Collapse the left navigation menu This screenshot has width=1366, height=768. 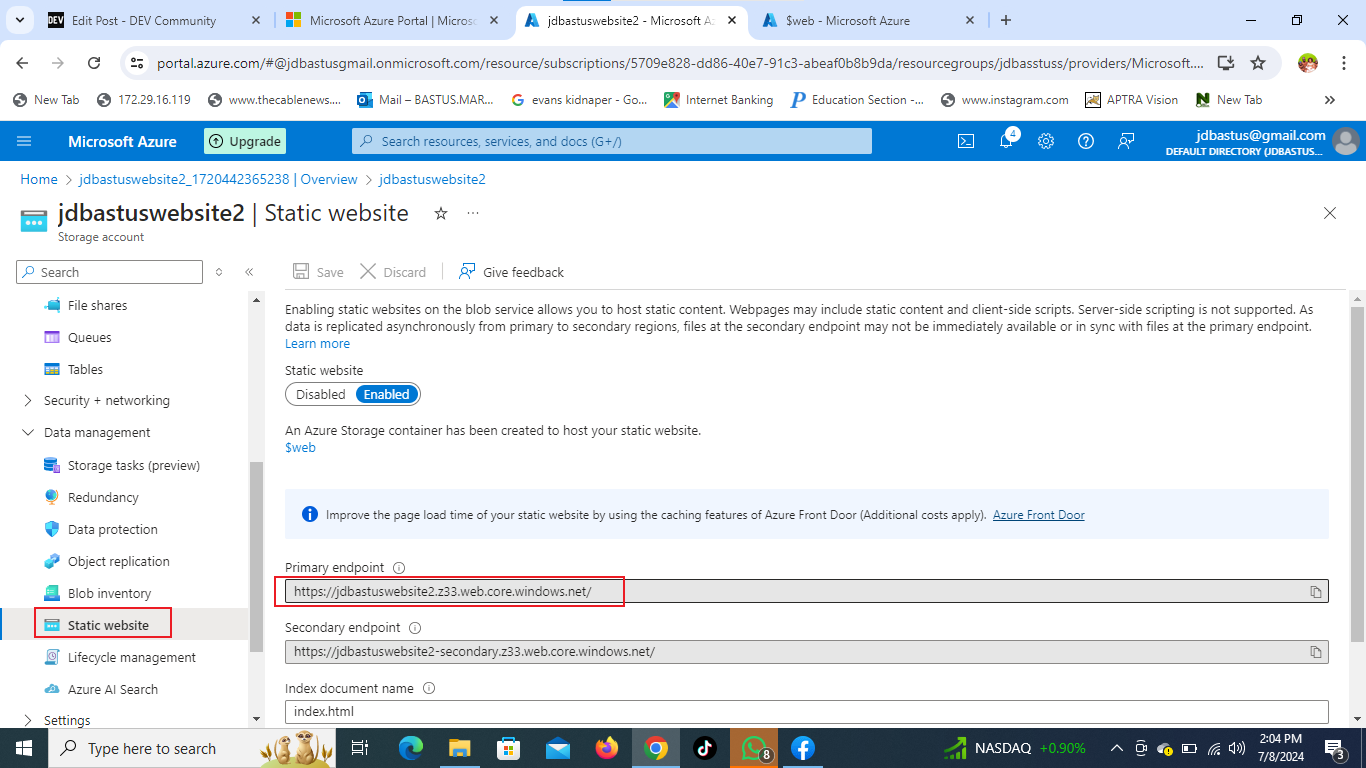click(x=249, y=272)
